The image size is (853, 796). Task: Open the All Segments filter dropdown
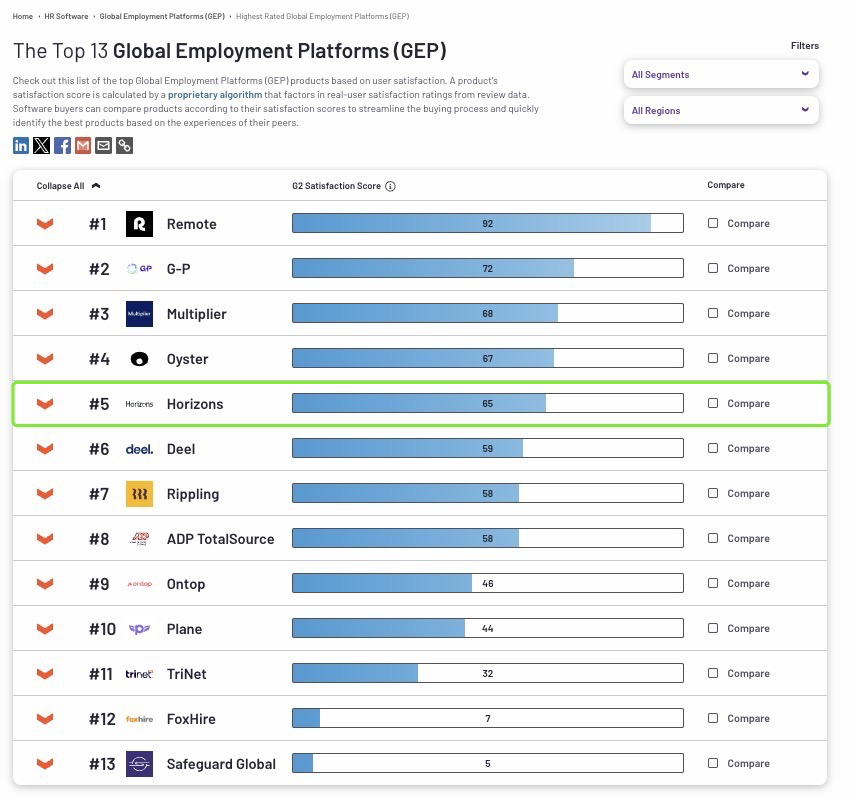coord(721,75)
